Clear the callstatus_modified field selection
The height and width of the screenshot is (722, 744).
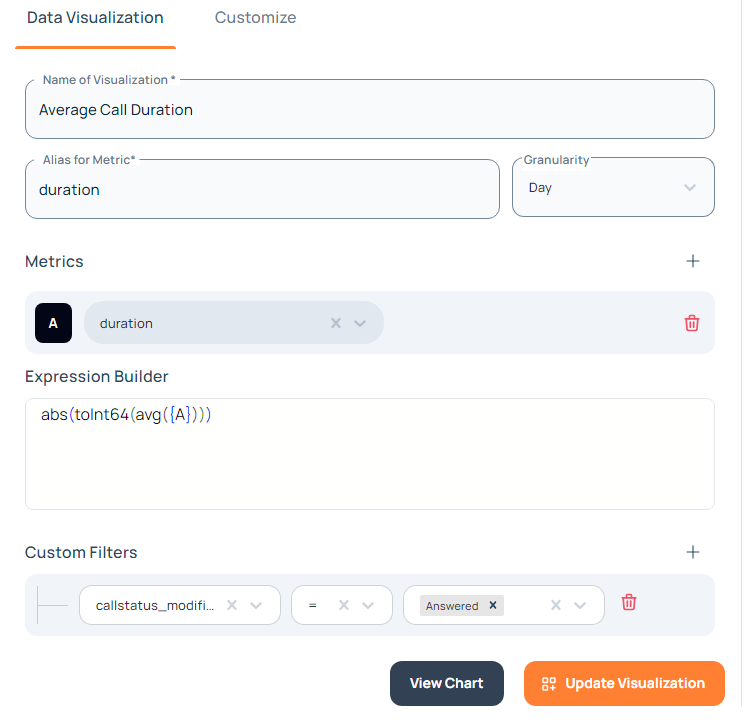point(232,605)
